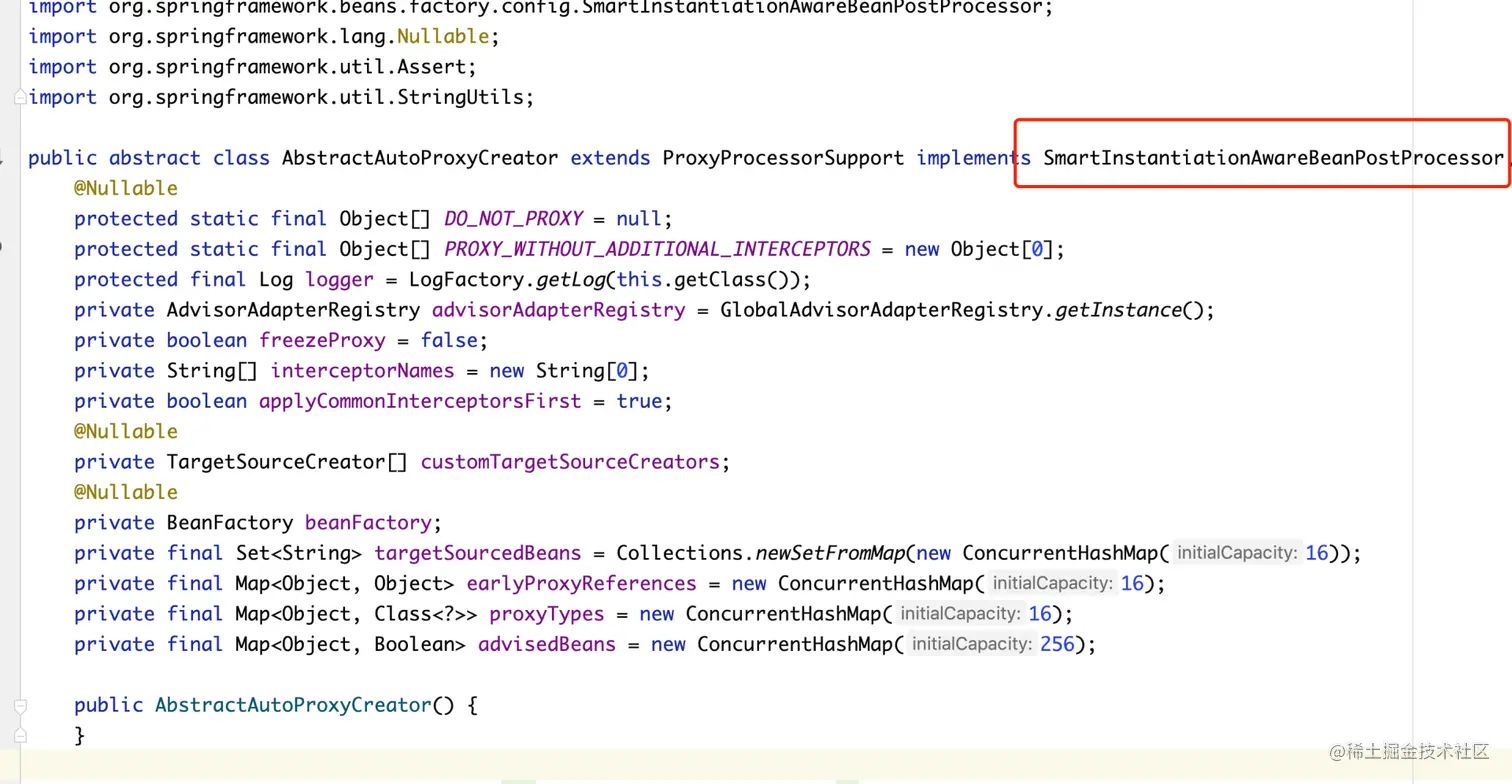Click the implements keyword in class declaration

[x=973, y=158]
